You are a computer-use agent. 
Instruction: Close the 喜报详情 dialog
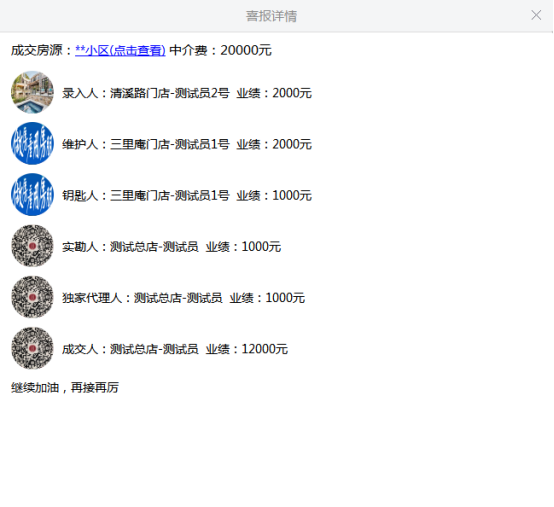[x=536, y=15]
